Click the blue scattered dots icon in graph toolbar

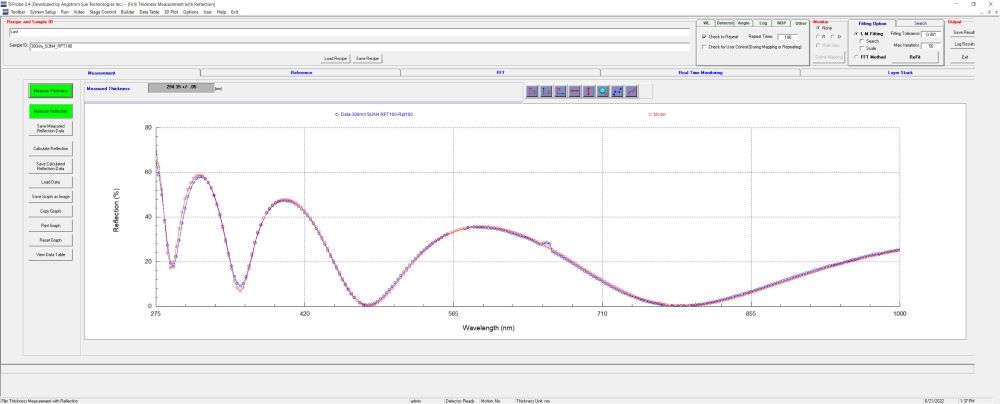click(x=617, y=91)
